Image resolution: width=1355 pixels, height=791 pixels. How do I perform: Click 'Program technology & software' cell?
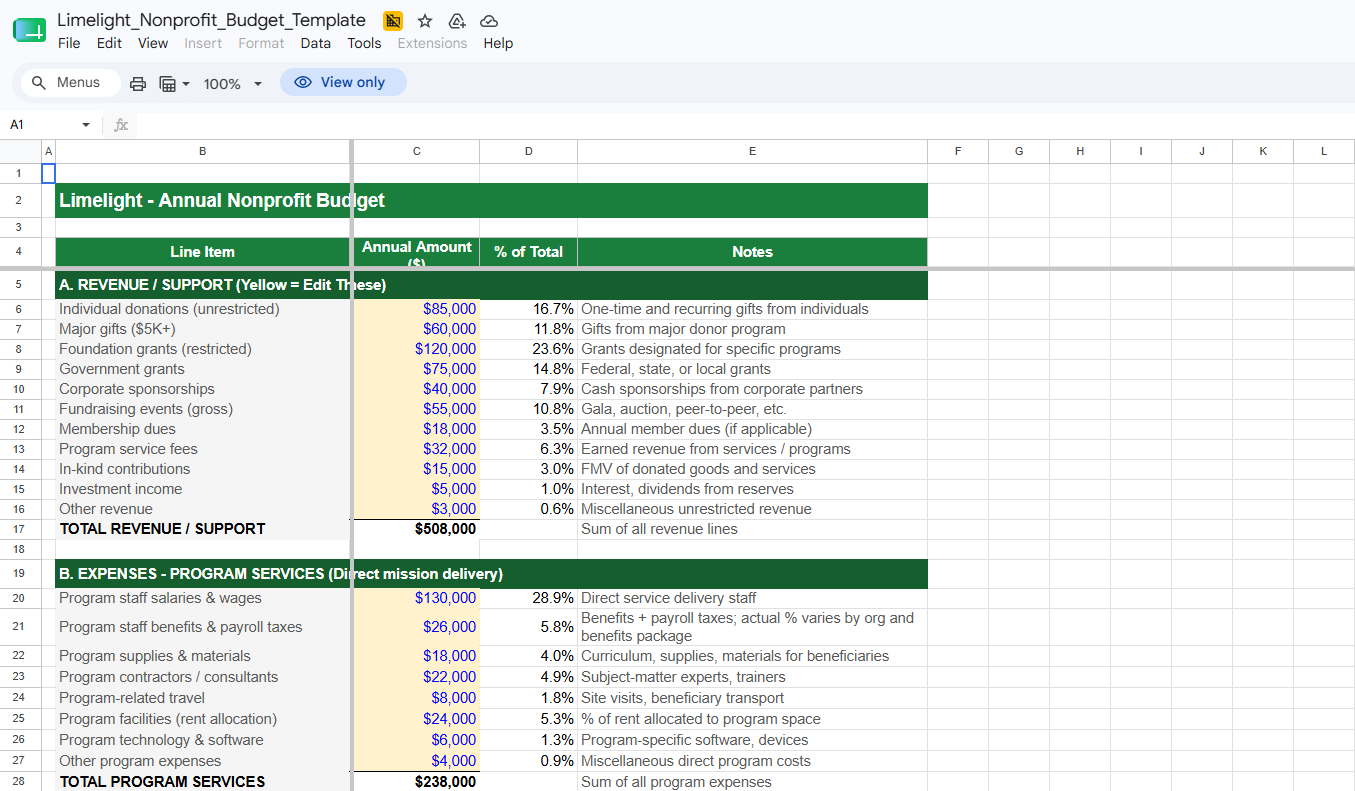pos(202,740)
